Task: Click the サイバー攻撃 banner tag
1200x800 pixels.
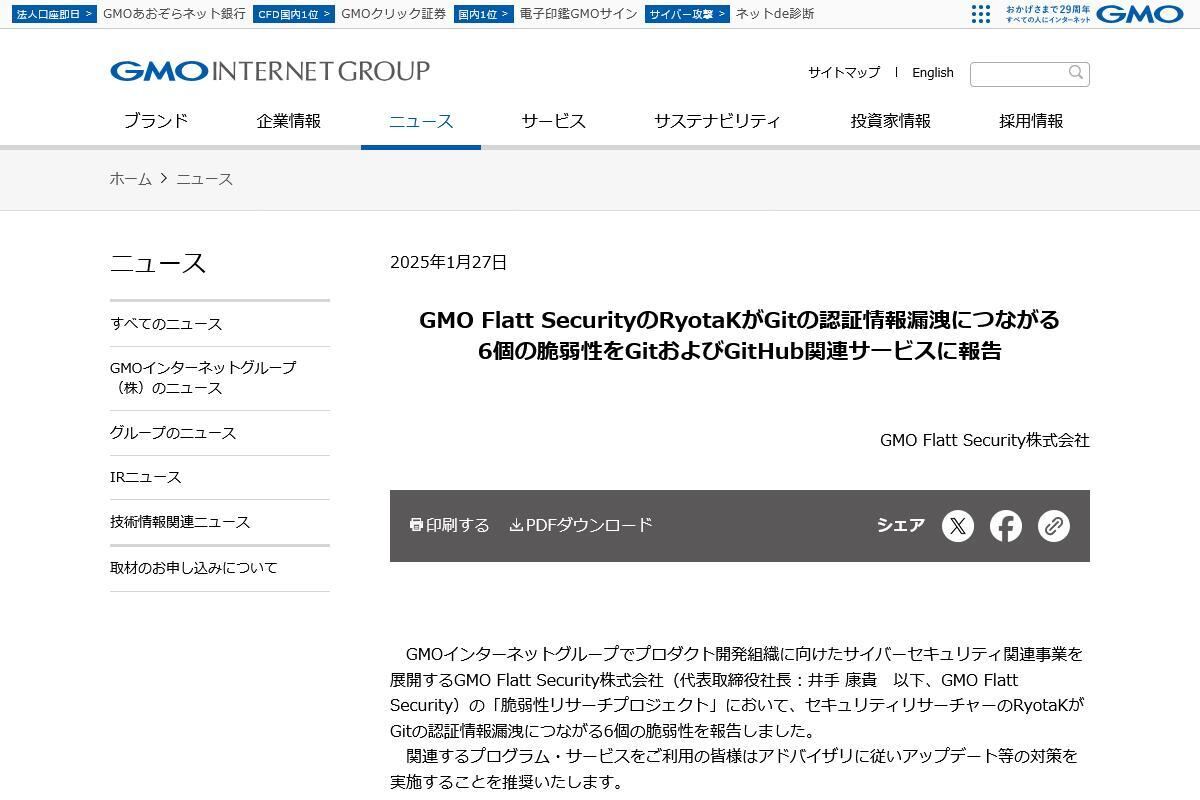Action: tap(687, 14)
